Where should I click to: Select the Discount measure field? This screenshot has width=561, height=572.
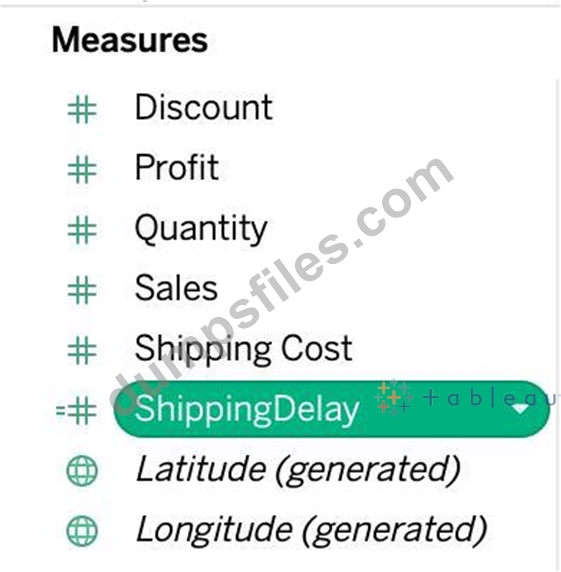204,107
